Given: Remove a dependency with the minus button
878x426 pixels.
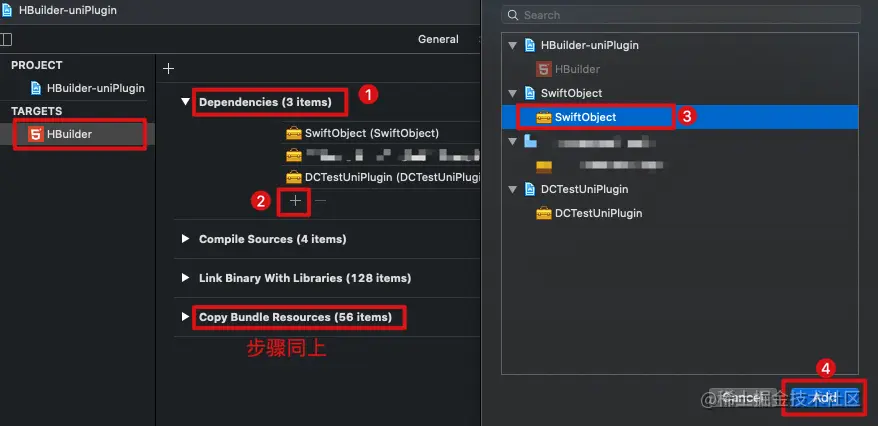Looking at the screenshot, I should tap(320, 200).
